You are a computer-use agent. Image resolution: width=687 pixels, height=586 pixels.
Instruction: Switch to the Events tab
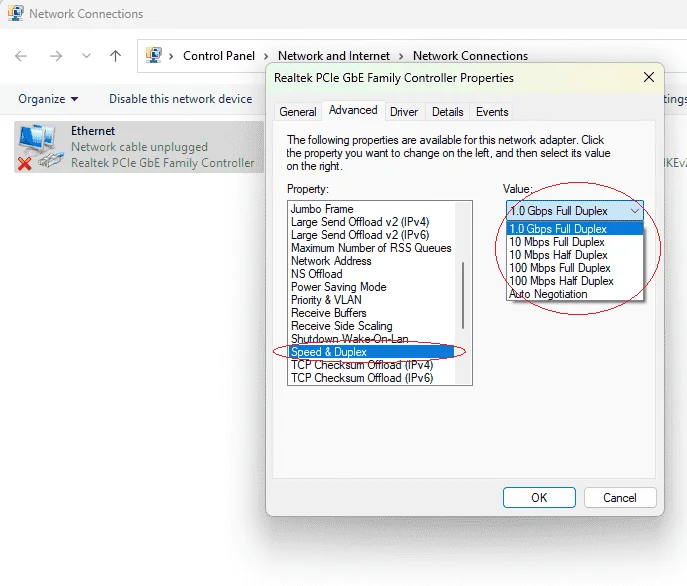pos(492,112)
